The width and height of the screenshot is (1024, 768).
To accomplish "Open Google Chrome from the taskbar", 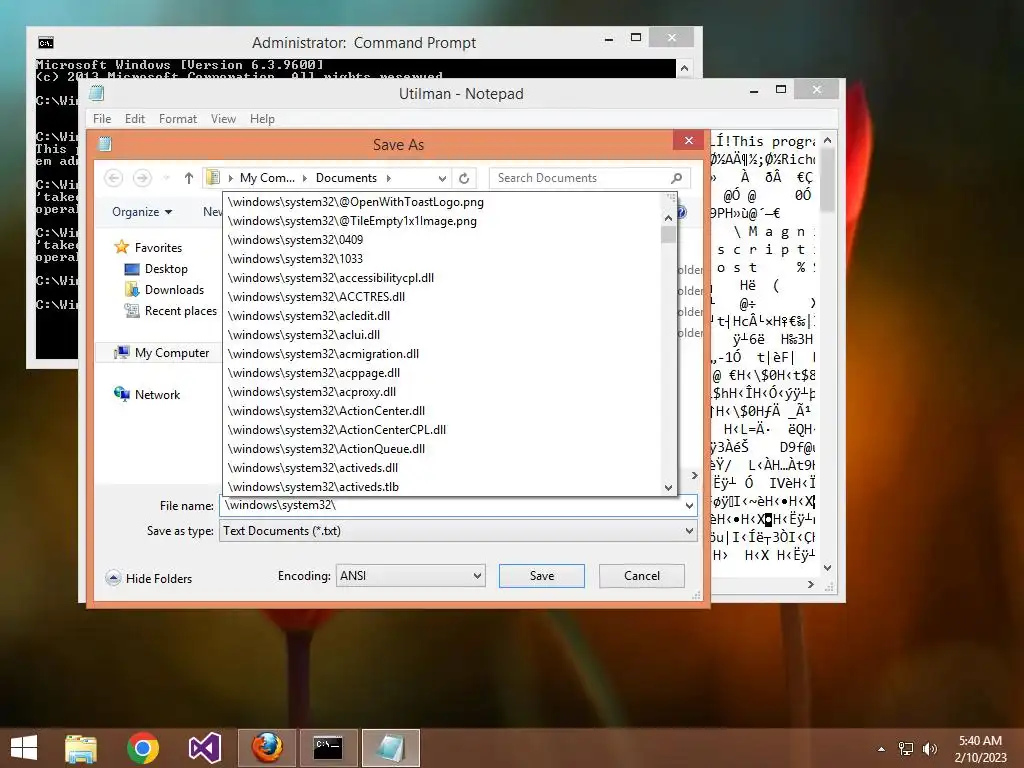I will 143,748.
